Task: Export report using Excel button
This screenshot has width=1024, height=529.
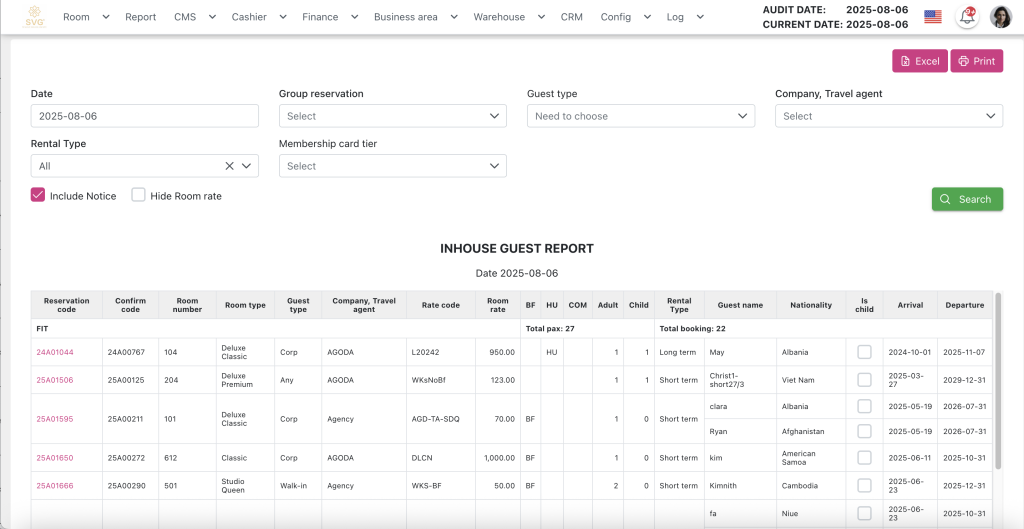Action: pos(919,61)
